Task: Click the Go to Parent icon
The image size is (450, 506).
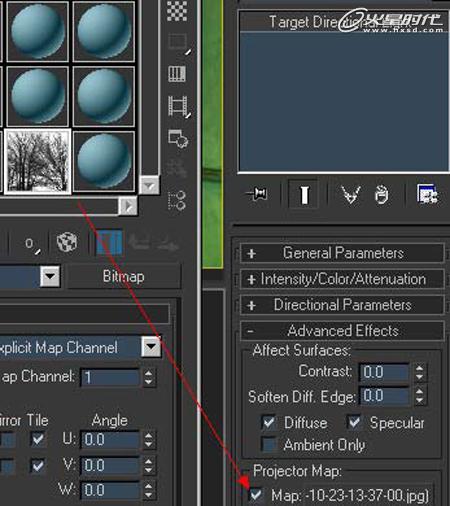Action: click(x=139, y=243)
